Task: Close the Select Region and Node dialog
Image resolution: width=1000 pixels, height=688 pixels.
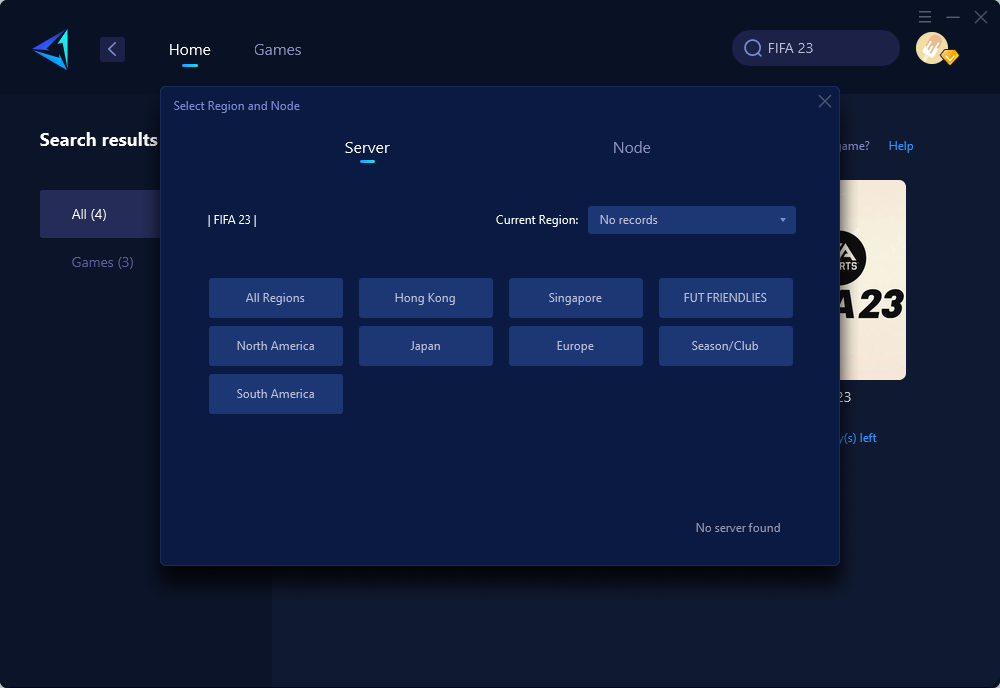Action: 825,101
